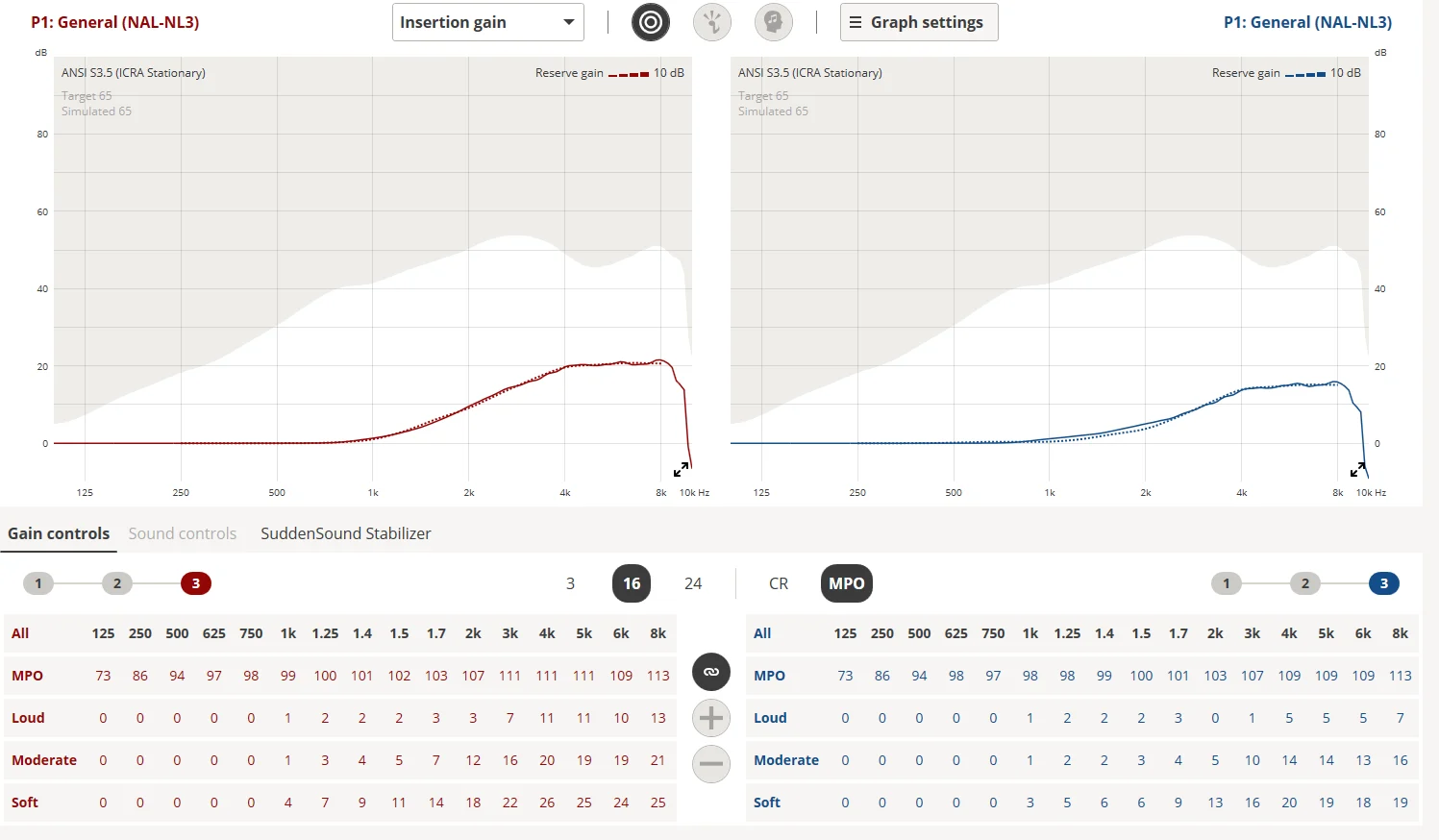The height and width of the screenshot is (840, 1439).
Task: Click the greyed head-and-music icon
Action: click(x=774, y=22)
